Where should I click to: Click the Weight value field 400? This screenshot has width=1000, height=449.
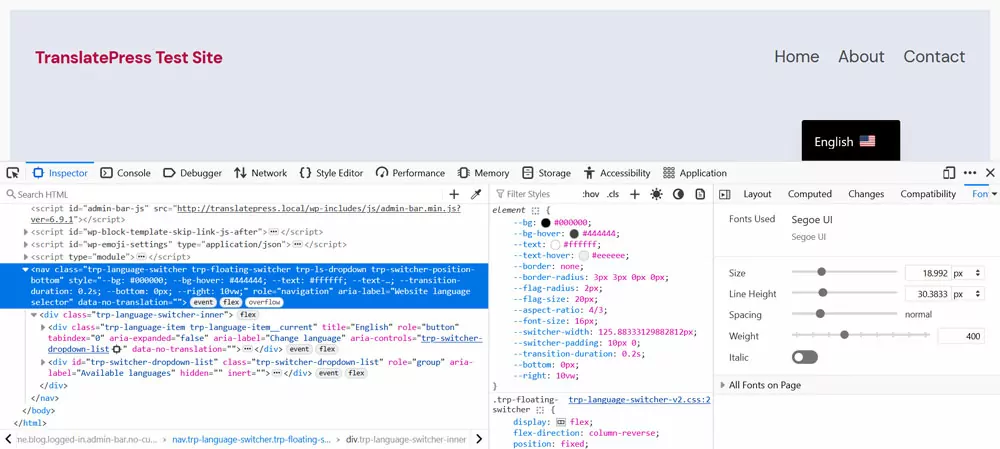pos(961,336)
